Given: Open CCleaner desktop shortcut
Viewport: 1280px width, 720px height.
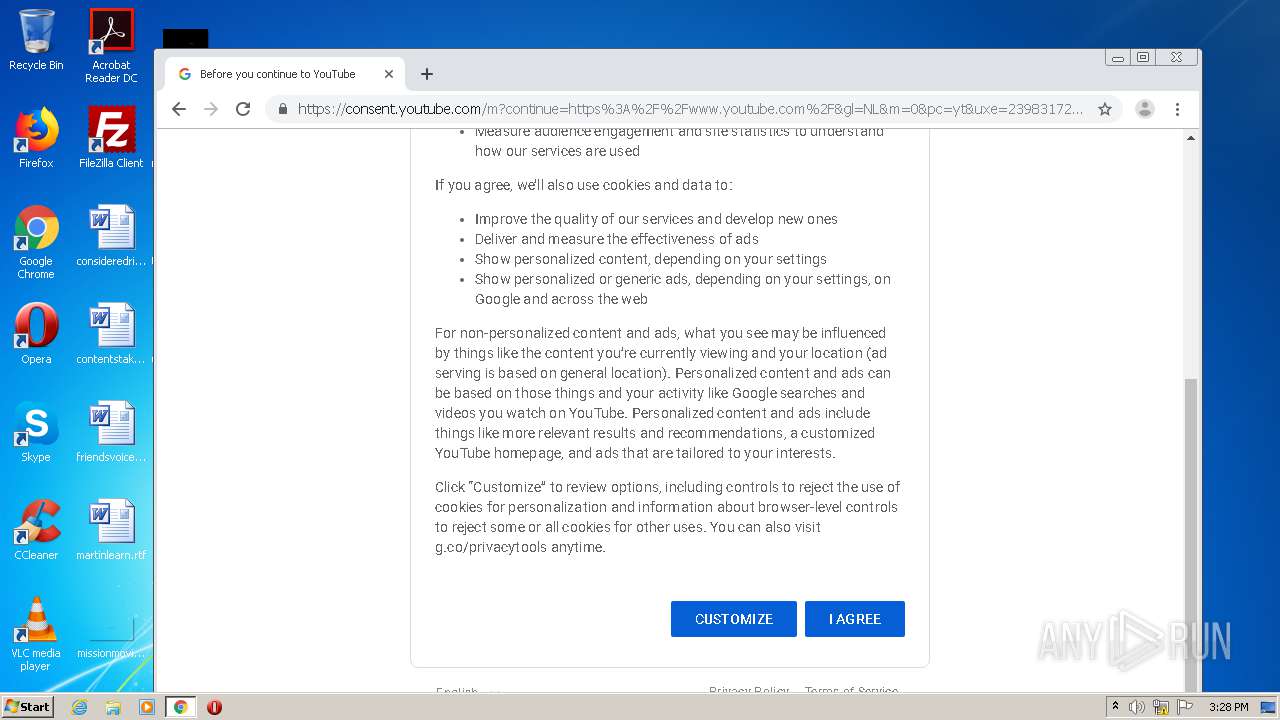Looking at the screenshot, I should (x=36, y=531).
